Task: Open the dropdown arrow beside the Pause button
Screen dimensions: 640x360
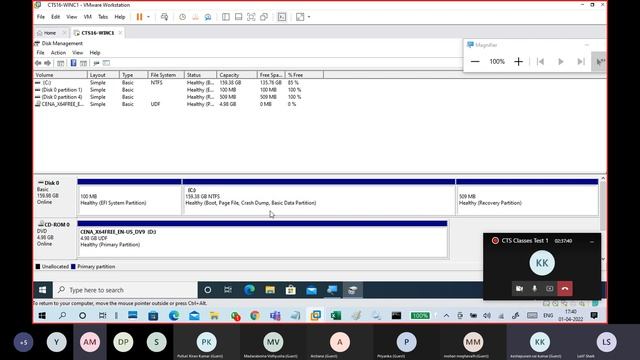Action: click(148, 17)
